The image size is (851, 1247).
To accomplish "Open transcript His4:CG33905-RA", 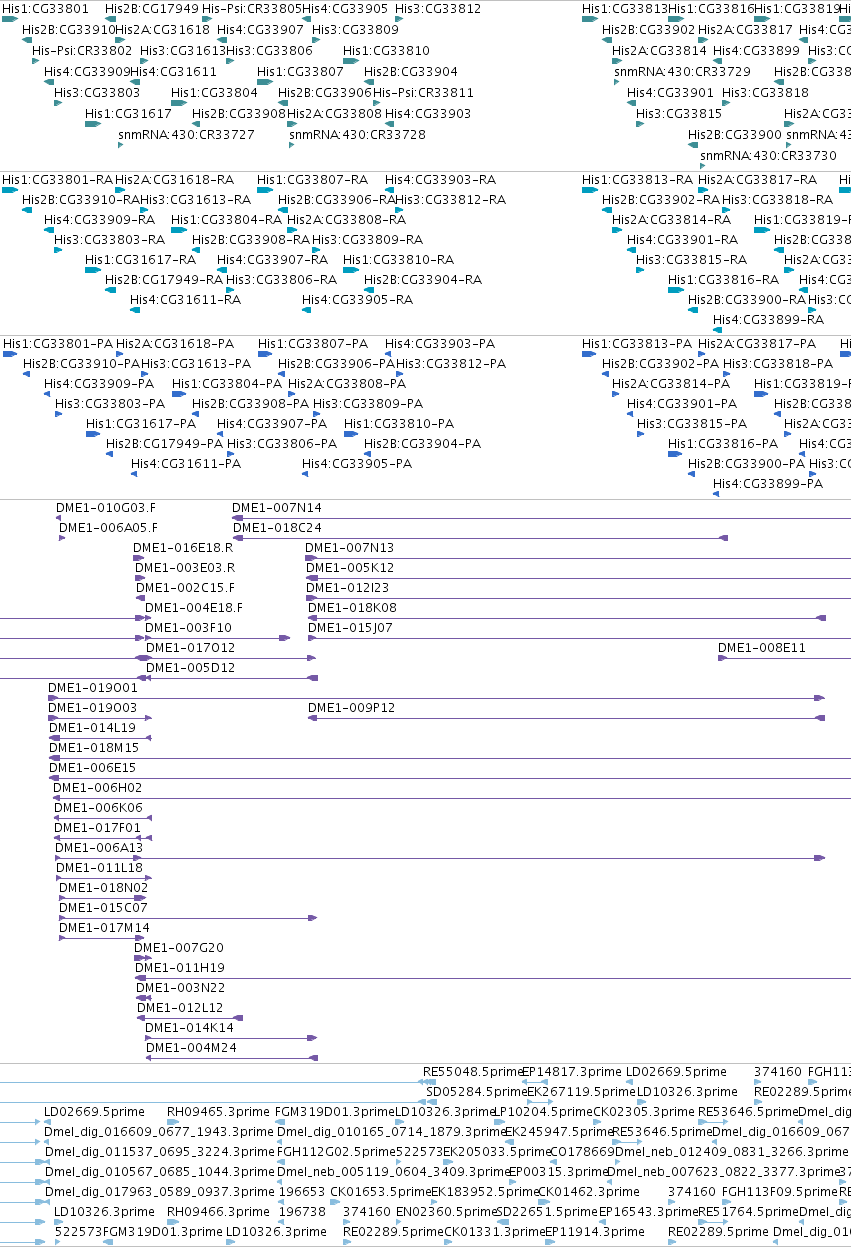I will point(357,300).
